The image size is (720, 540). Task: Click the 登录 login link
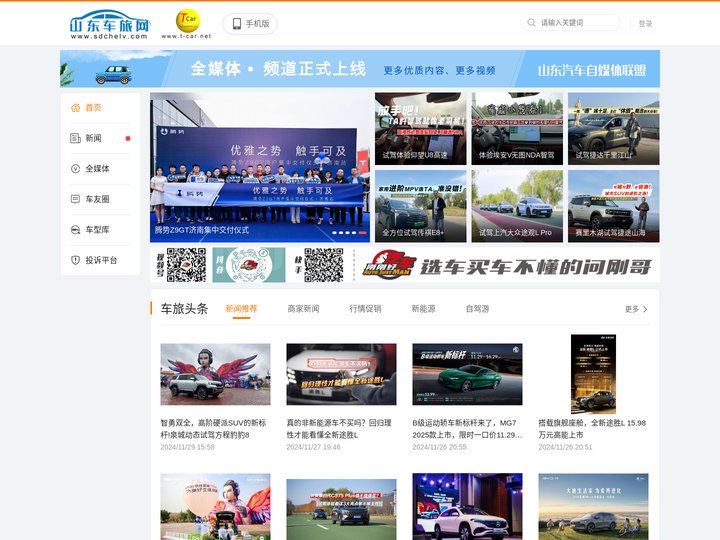point(645,23)
